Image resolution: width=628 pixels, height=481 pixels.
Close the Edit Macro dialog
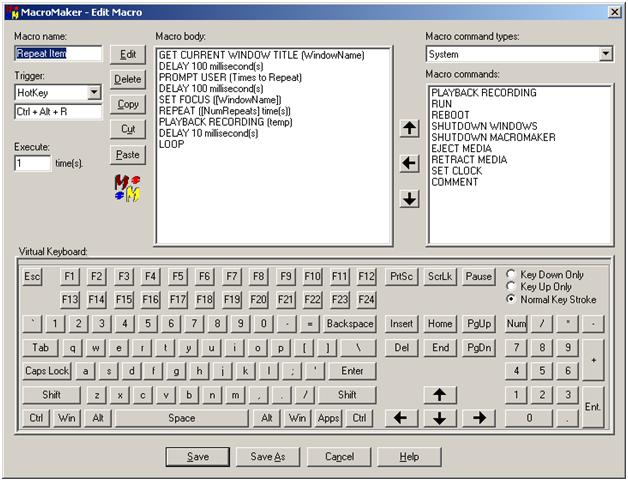614,12
